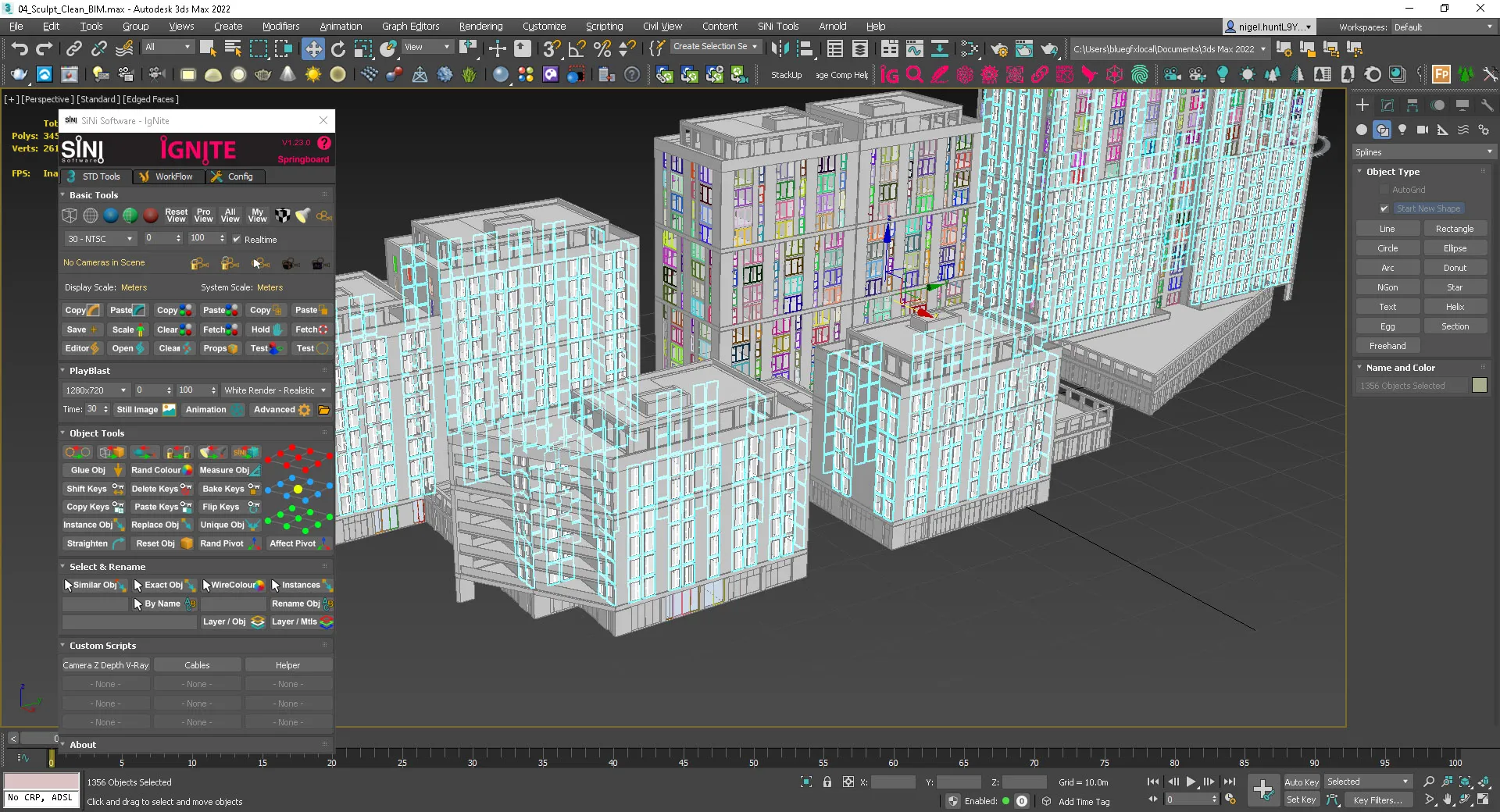
Task: Open the IgNite IG toolbar icon
Action: (x=889, y=75)
